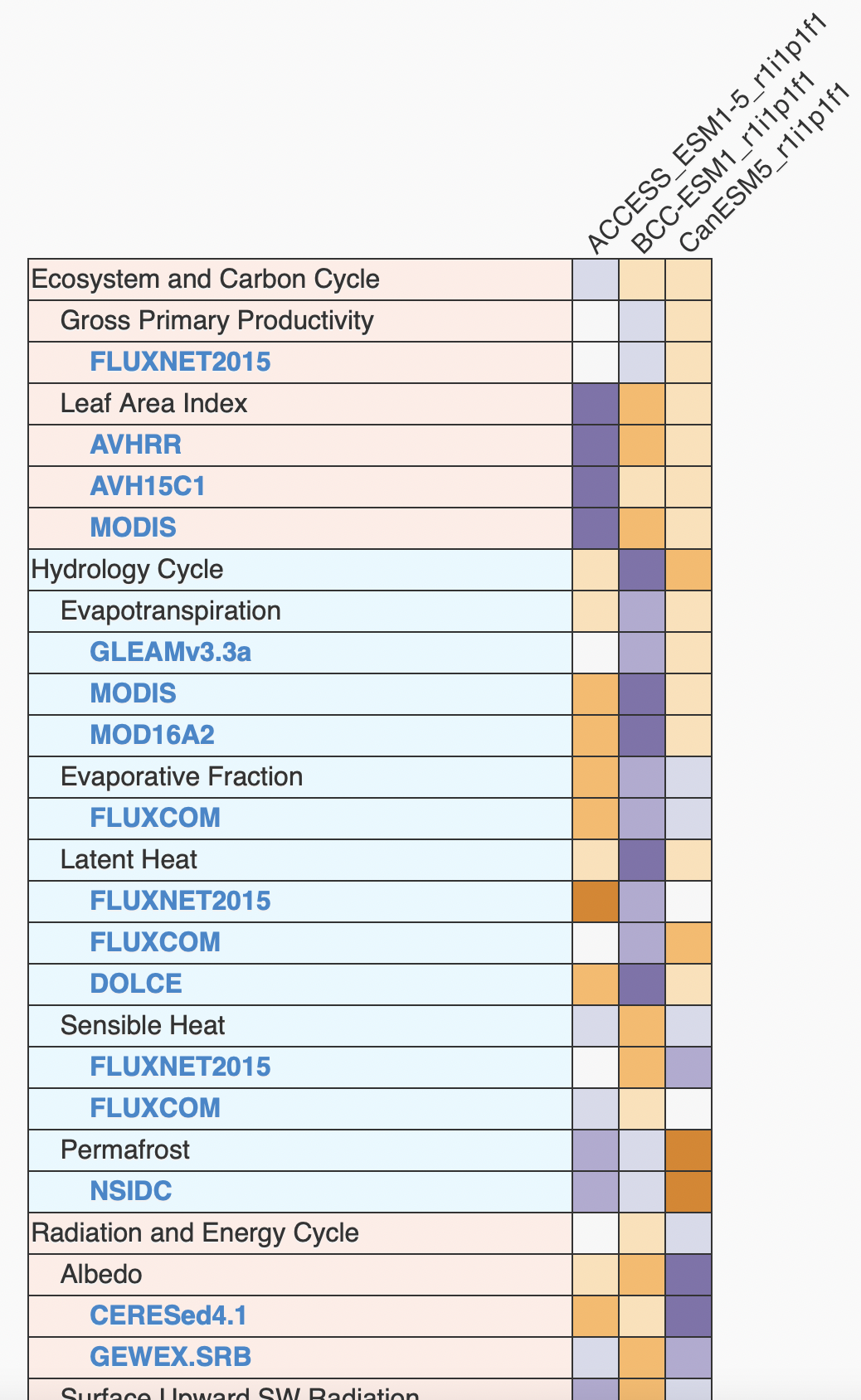Select the Sensible Heat variable row
Viewport: 861px width, 1400px height.
(x=143, y=1025)
